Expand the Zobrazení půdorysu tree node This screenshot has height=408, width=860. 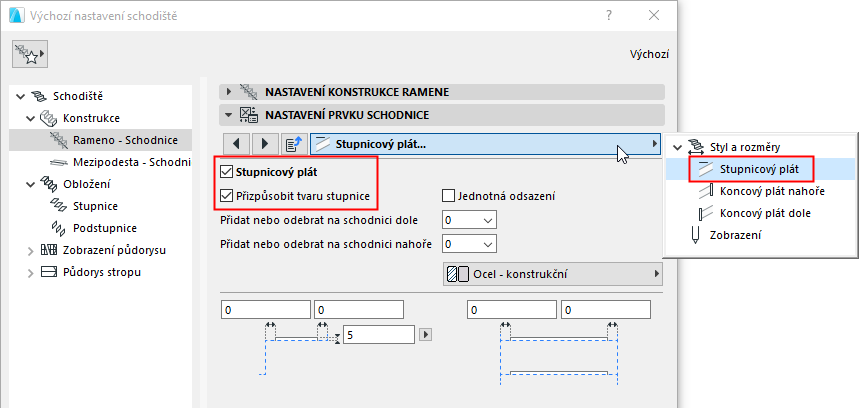pyautogui.click(x=31, y=251)
